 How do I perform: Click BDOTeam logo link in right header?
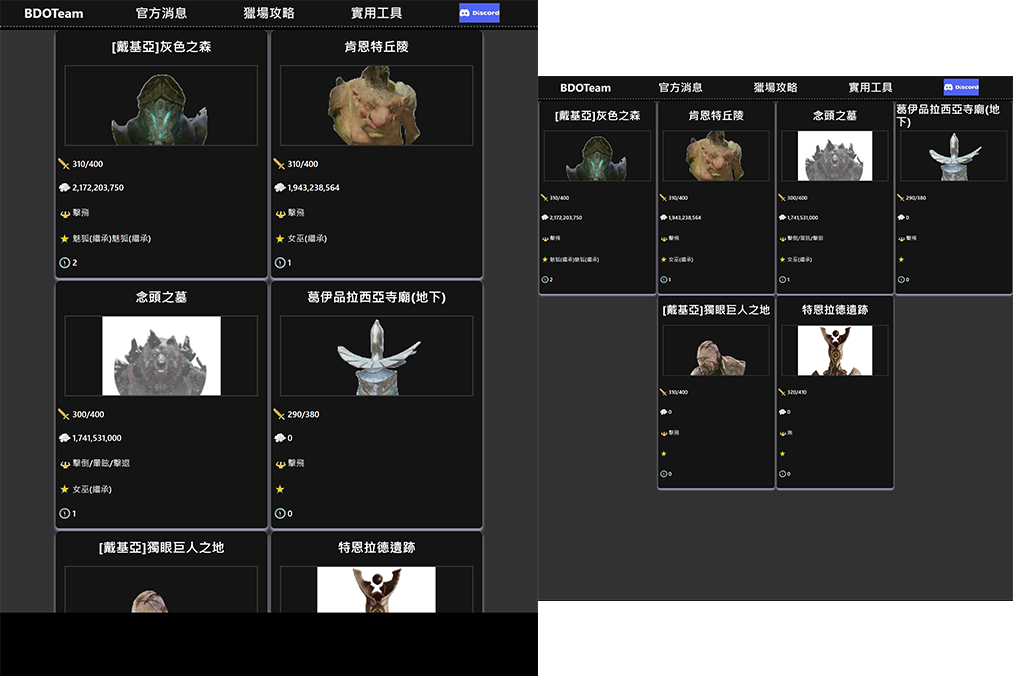click(x=585, y=87)
